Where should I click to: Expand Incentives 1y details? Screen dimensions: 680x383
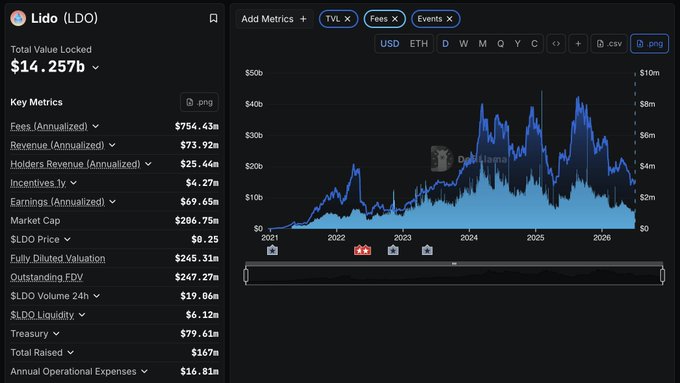pyautogui.click(x=73, y=183)
